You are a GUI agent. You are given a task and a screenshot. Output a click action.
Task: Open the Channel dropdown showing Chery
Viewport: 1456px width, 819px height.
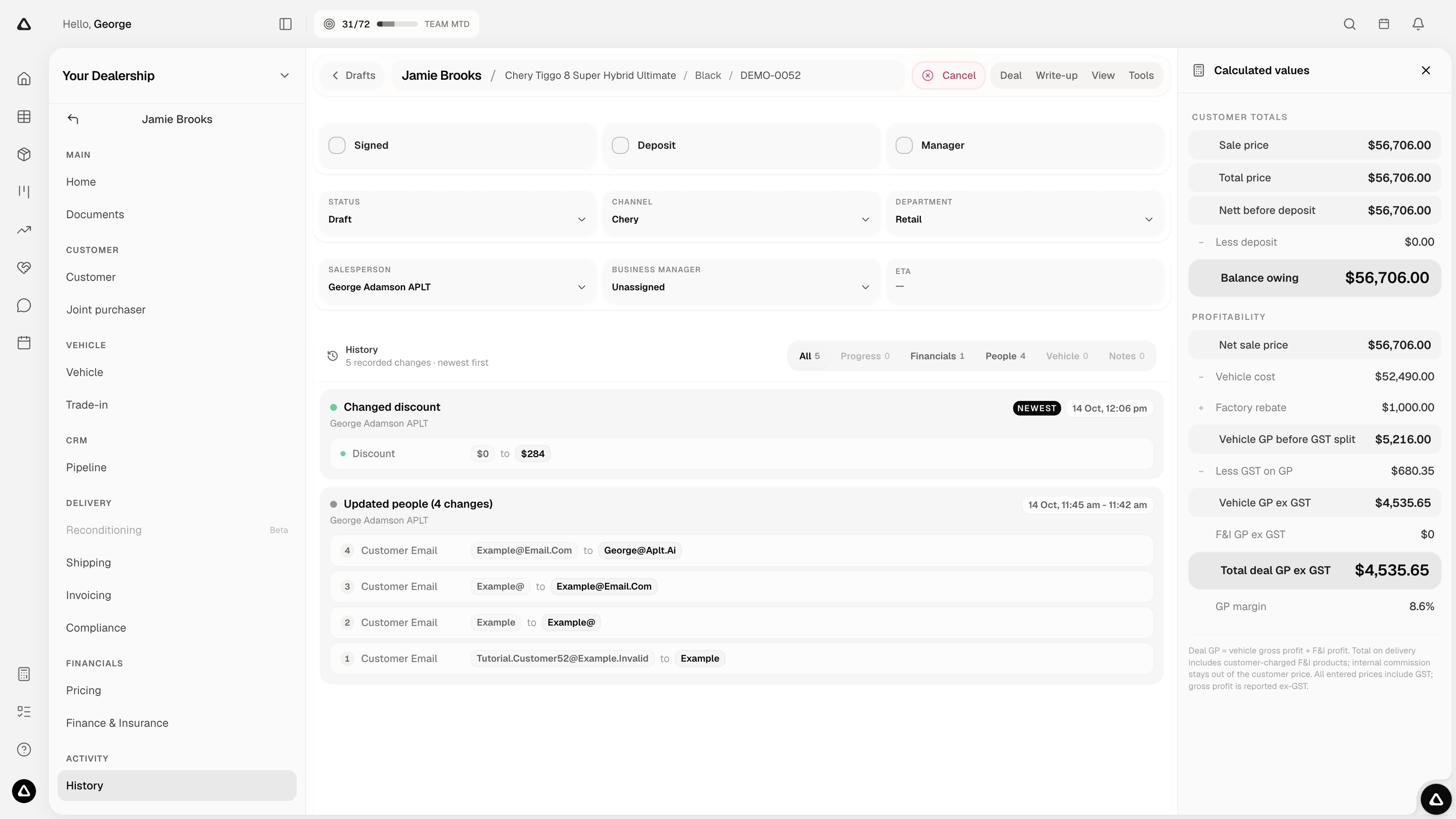741,213
